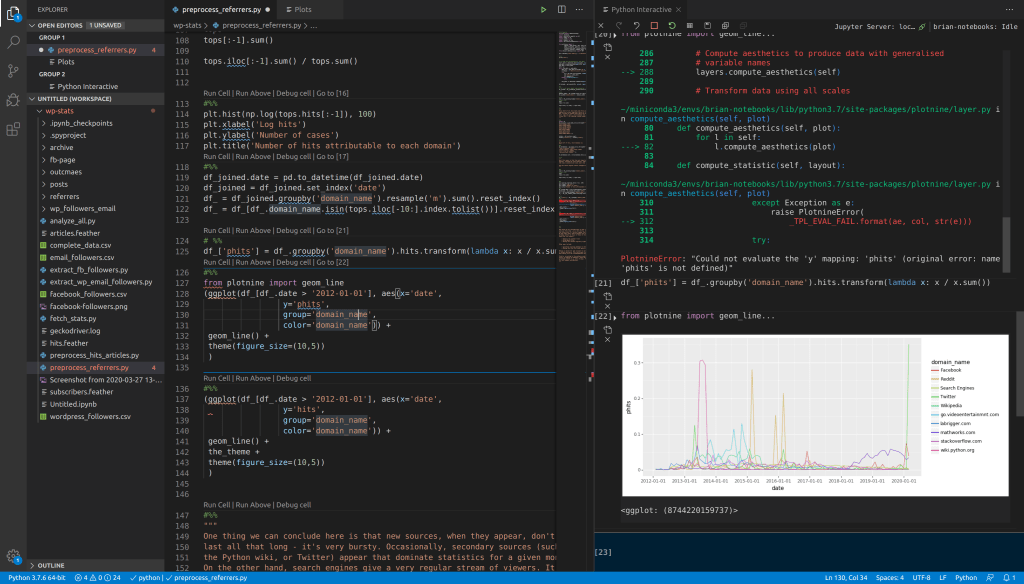Screen dimensions: 1024x584
Task: Expand all cell inputs in Python Interactive
Action: tap(725, 26)
